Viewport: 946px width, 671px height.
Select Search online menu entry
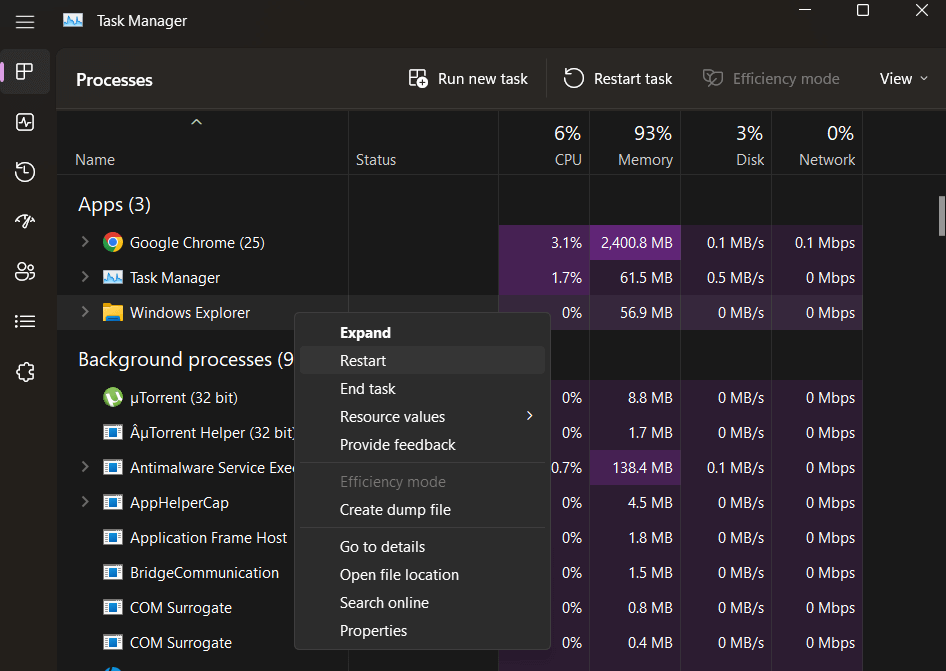422,603
